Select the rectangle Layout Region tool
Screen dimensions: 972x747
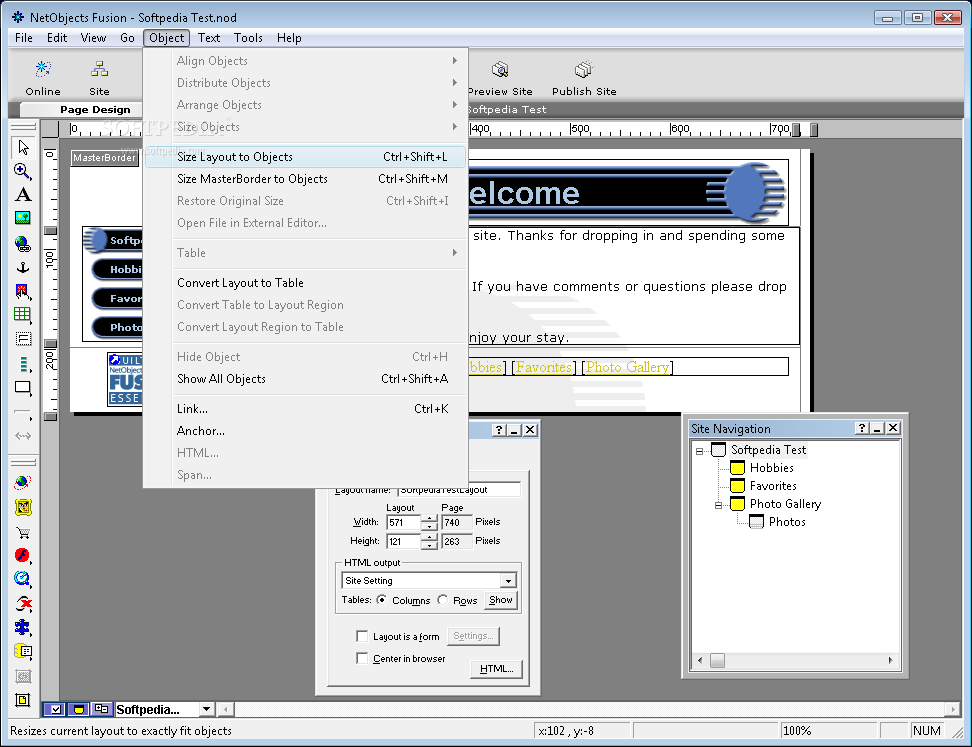(23, 388)
